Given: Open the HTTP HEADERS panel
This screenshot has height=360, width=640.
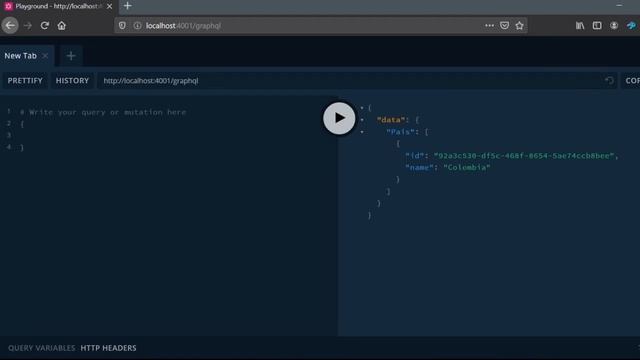Looking at the screenshot, I should [108, 348].
